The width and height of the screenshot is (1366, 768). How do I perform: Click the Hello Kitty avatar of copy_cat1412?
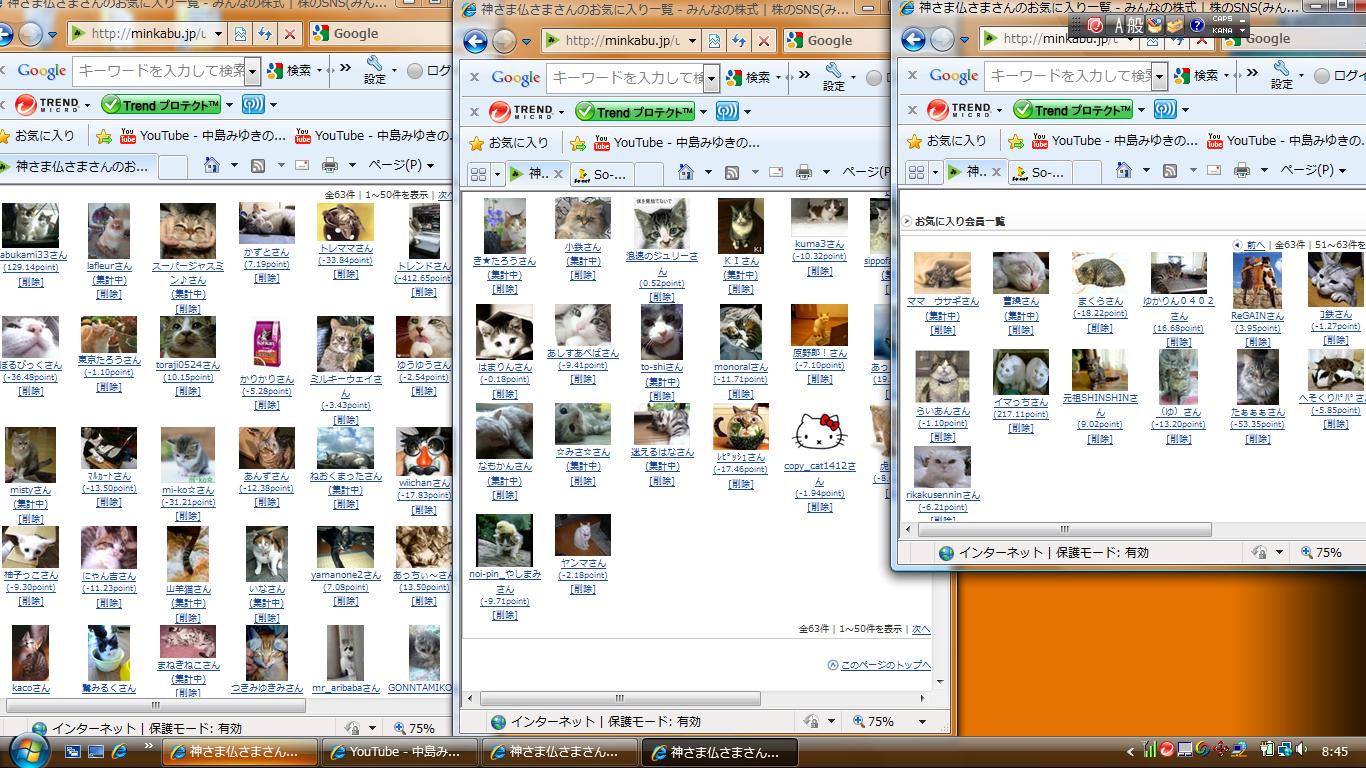(x=819, y=432)
